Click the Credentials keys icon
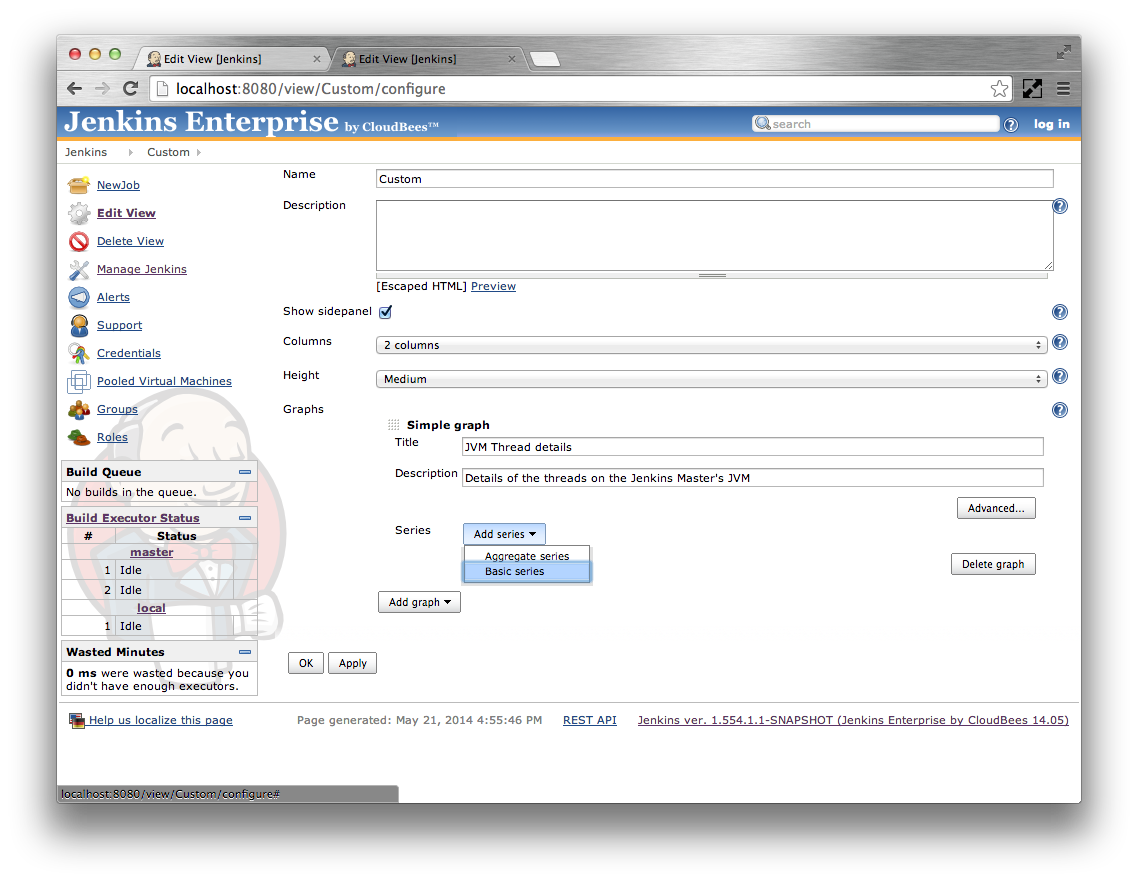Image resolution: width=1138 pixels, height=882 pixels. pyautogui.click(x=78, y=354)
